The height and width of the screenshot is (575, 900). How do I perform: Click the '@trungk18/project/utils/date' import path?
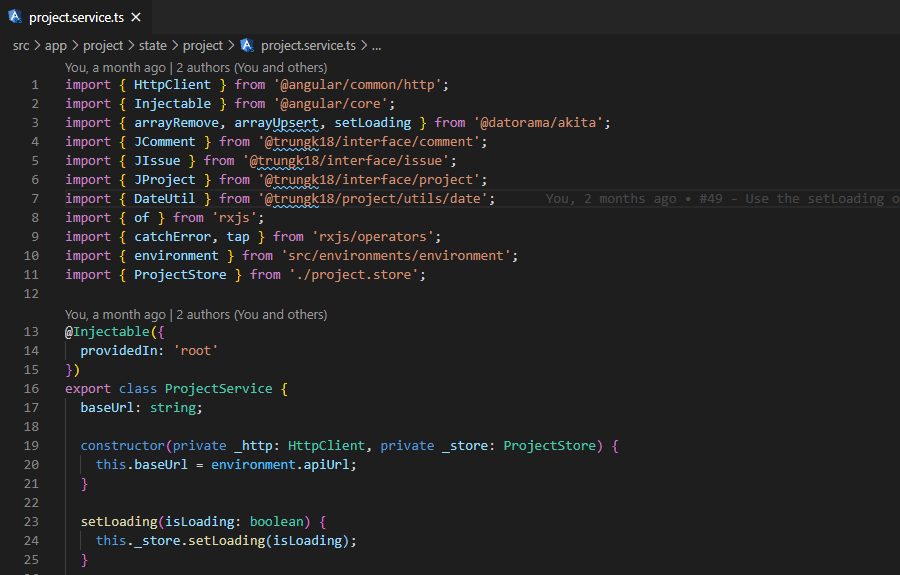pos(373,198)
